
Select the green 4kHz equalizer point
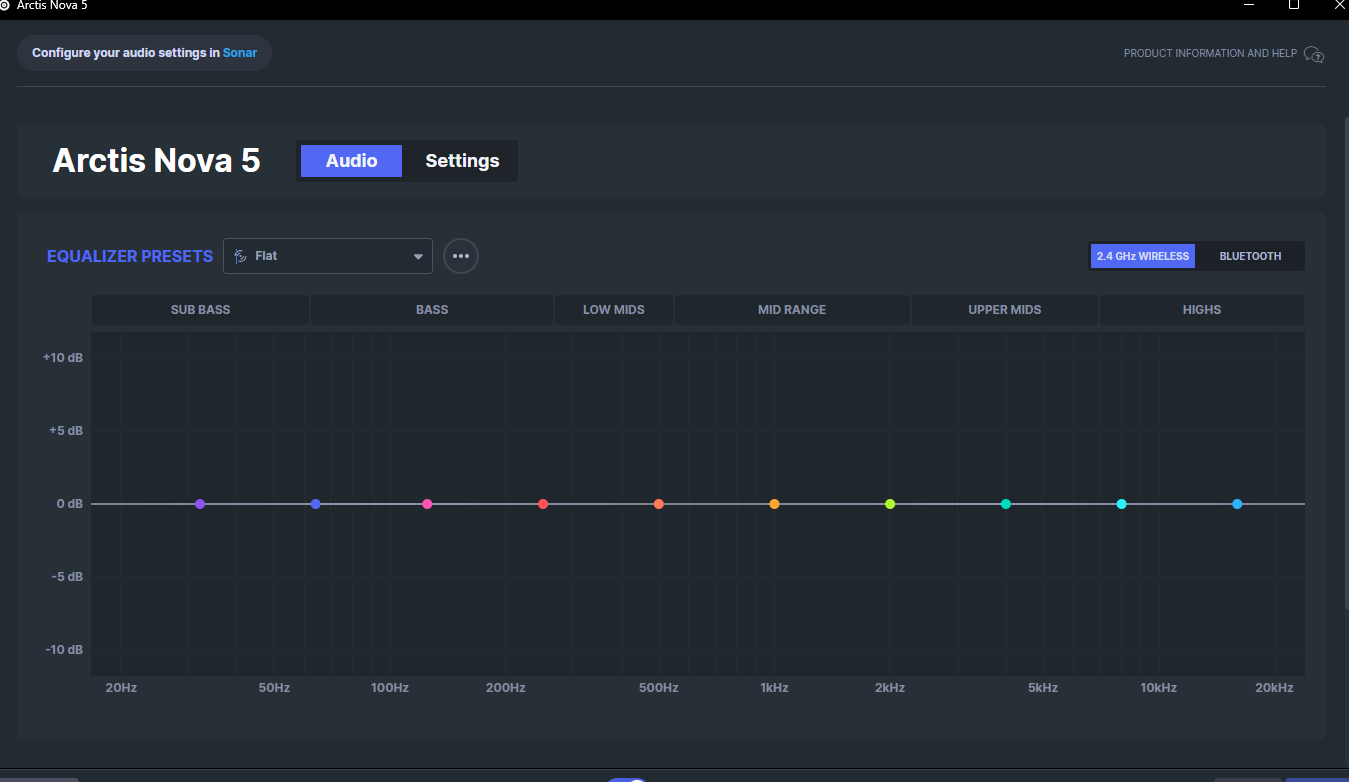point(1006,504)
